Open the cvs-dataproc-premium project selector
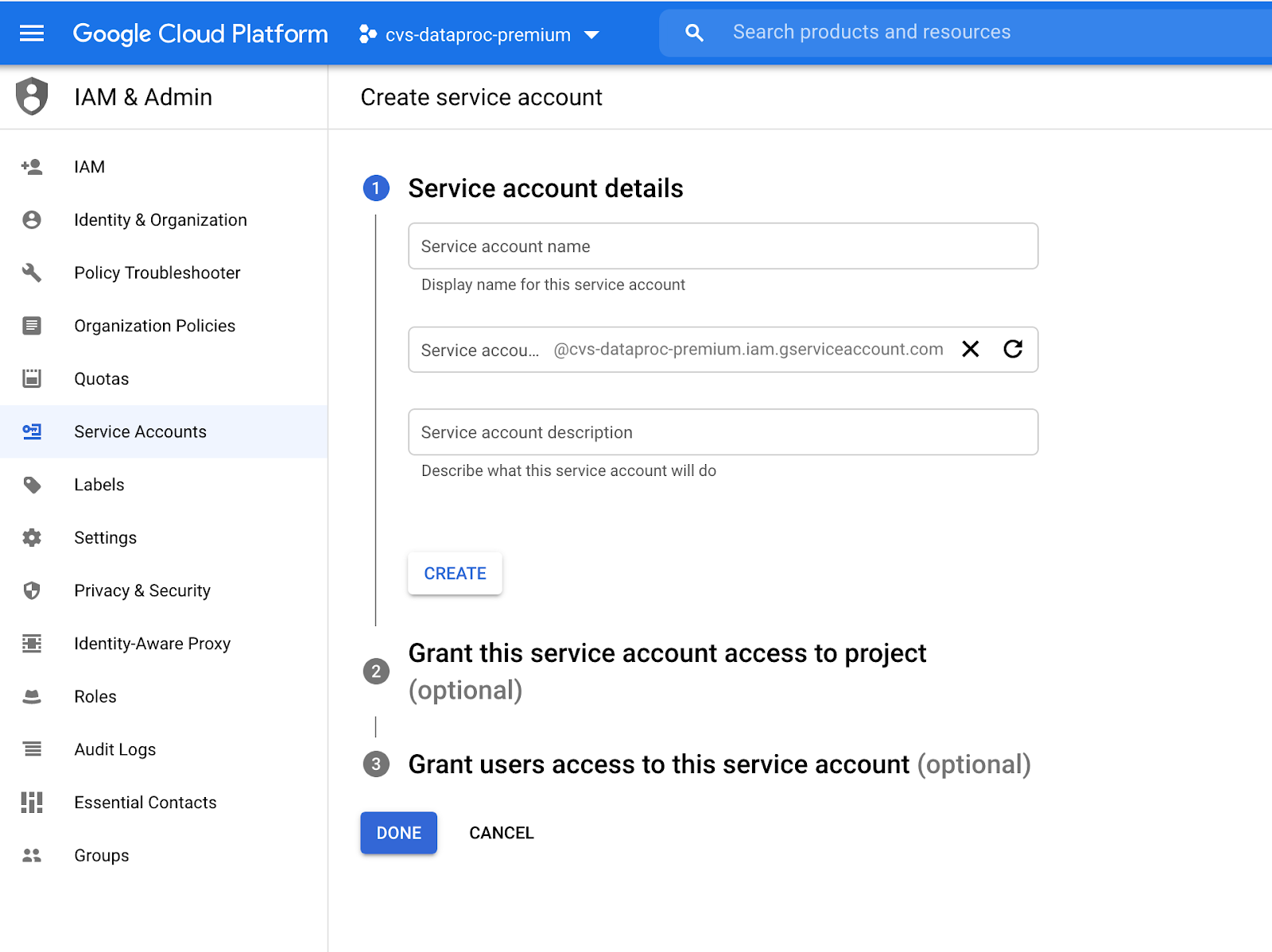Screen dimensions: 1272x952 pyautogui.click(x=479, y=34)
